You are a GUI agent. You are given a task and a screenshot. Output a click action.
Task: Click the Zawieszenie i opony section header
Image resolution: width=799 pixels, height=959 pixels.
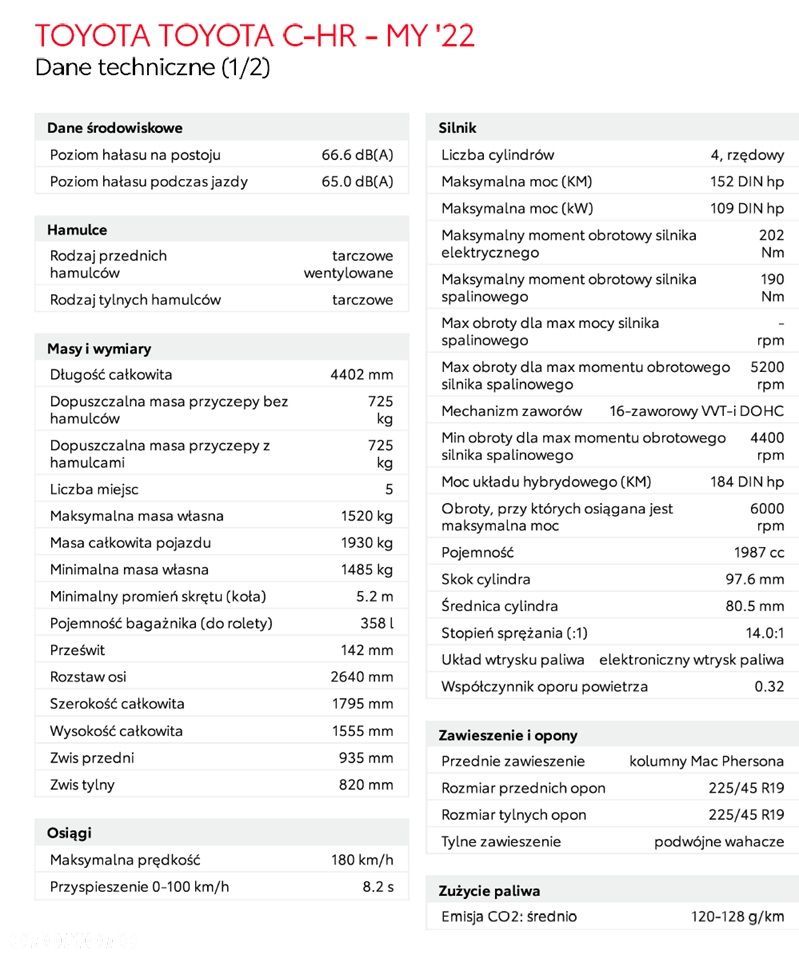click(x=508, y=735)
